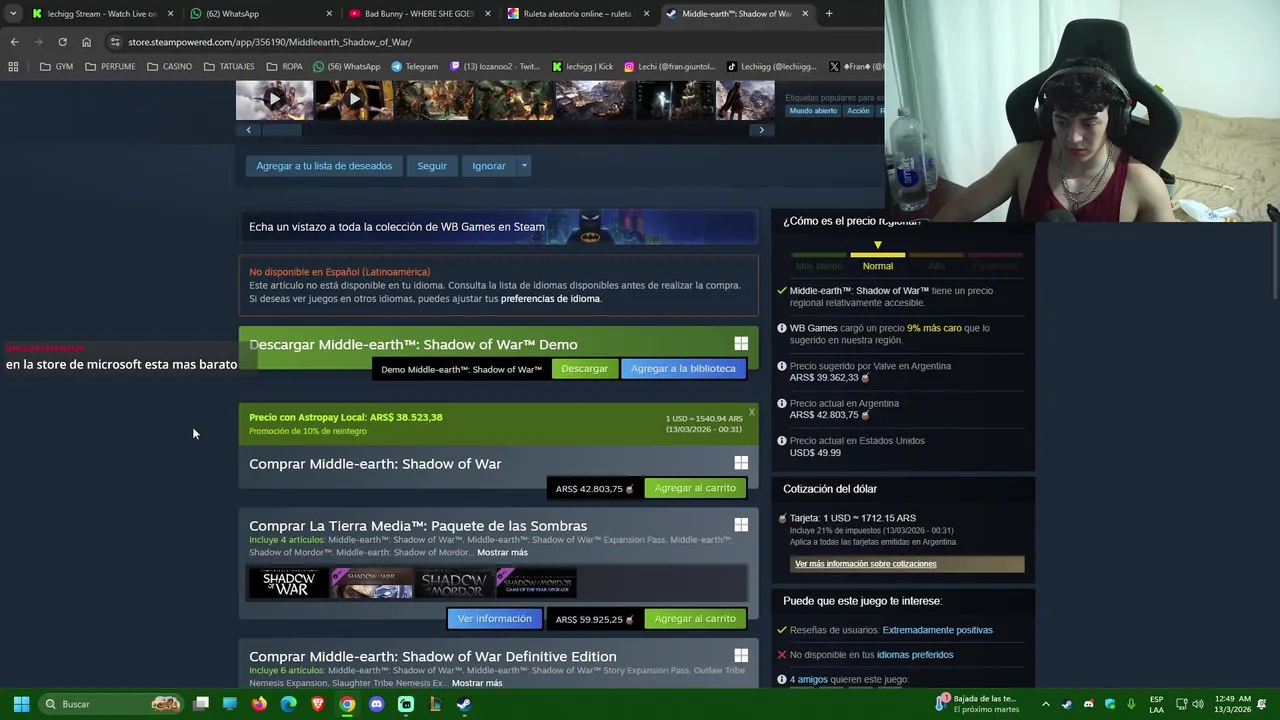Open Google Chrome from the taskbar
The width and height of the screenshot is (1280, 720).
(347, 704)
